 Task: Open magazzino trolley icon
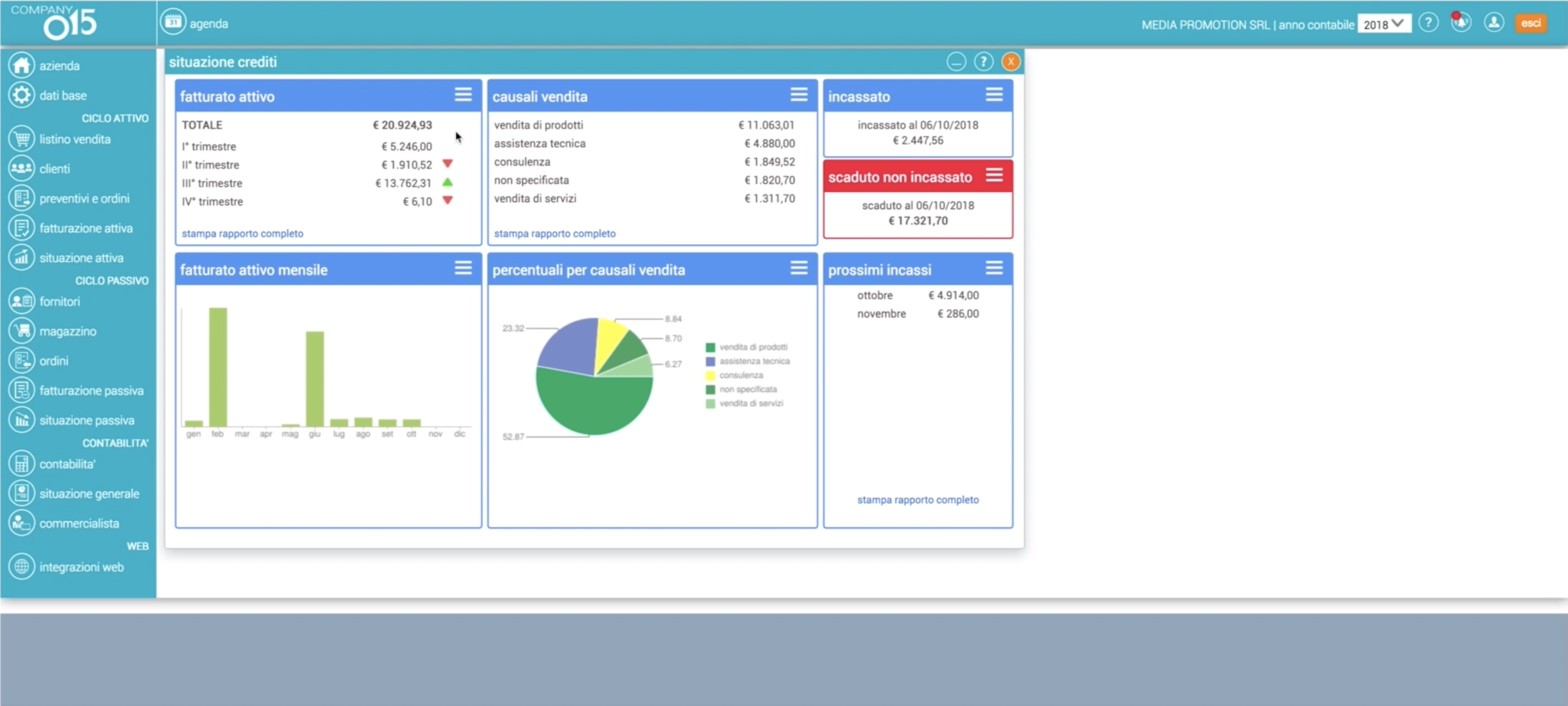(22, 330)
